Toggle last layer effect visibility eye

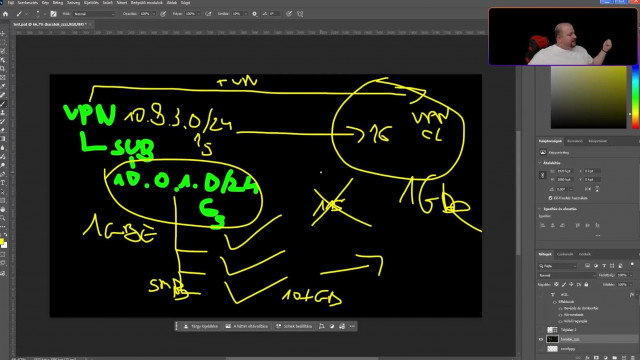[x=560, y=321]
